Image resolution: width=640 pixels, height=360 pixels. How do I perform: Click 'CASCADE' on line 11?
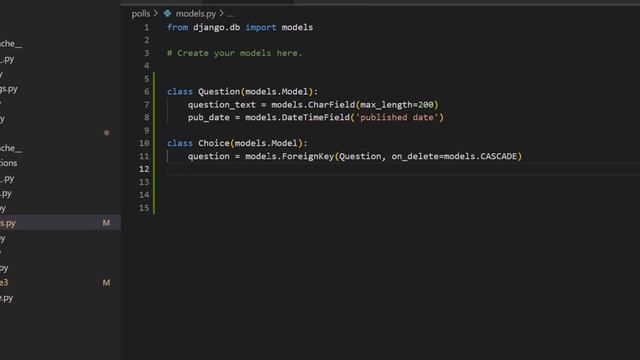click(x=498, y=156)
